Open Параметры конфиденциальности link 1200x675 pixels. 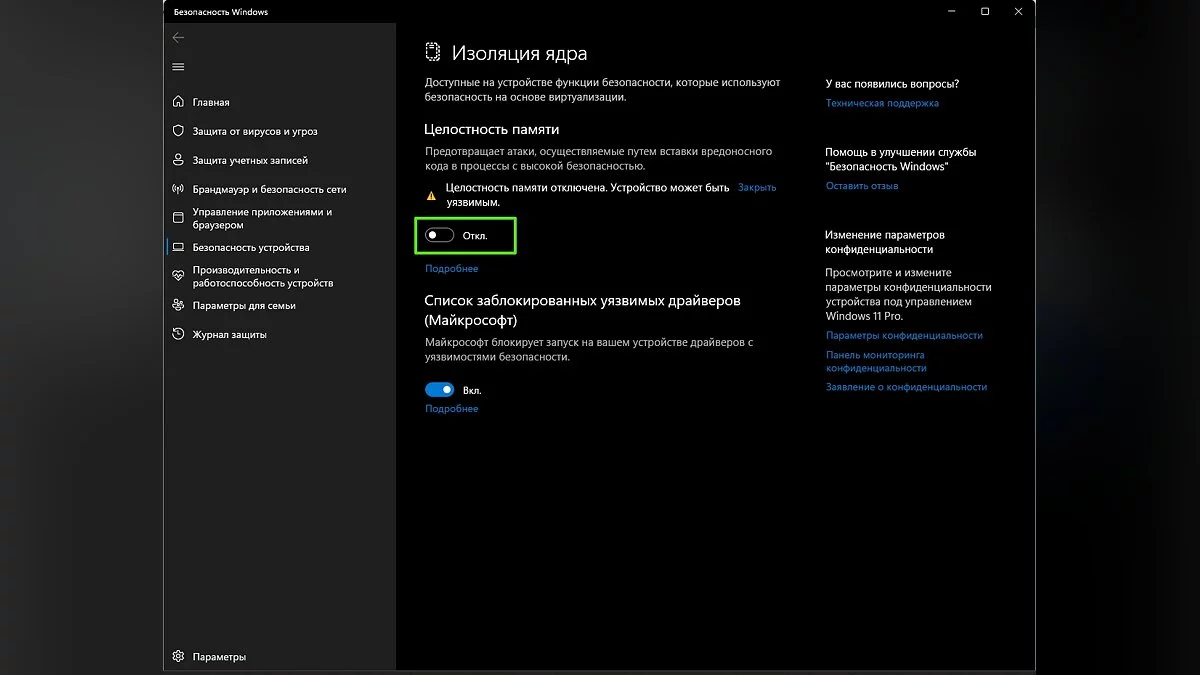click(x=904, y=335)
